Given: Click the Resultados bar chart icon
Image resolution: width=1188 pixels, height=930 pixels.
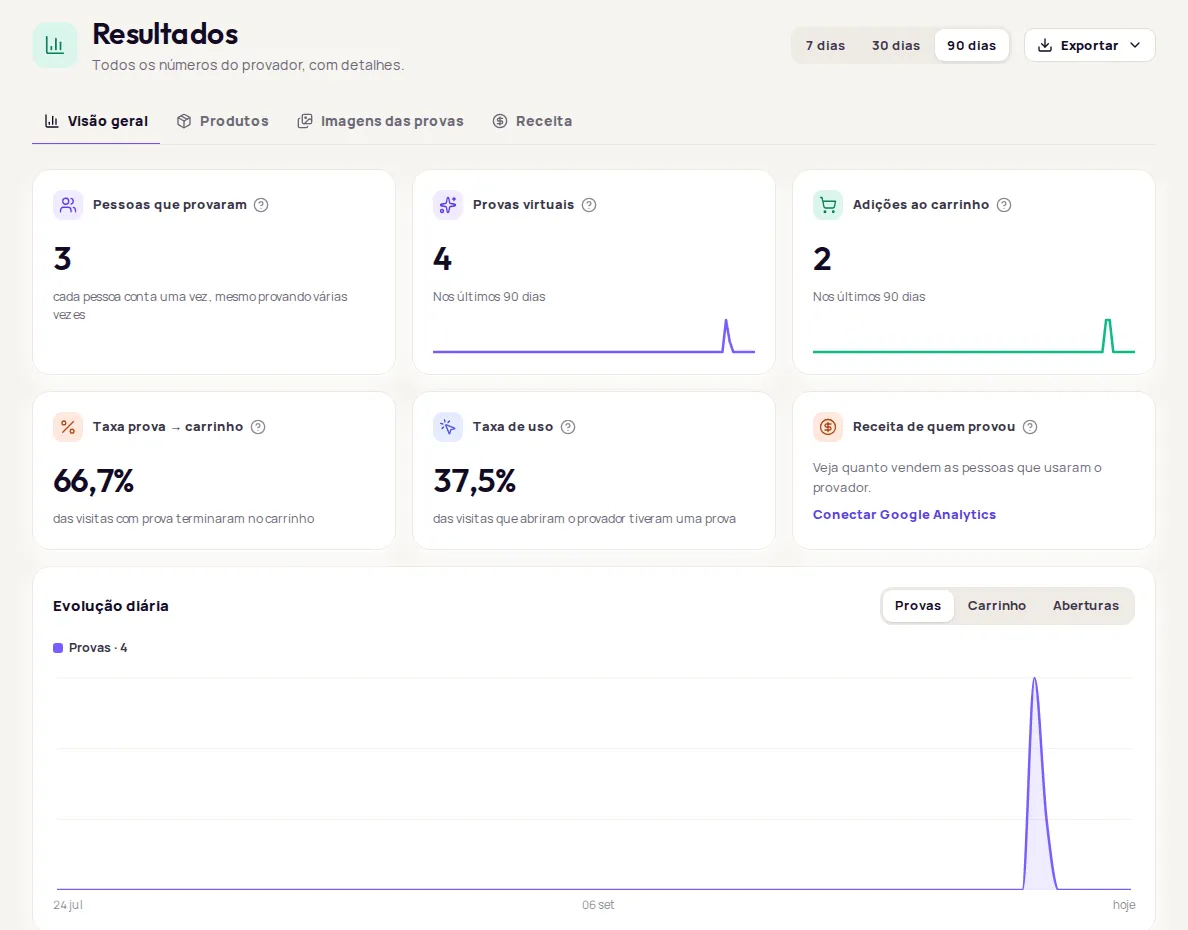Looking at the screenshot, I should pos(55,45).
